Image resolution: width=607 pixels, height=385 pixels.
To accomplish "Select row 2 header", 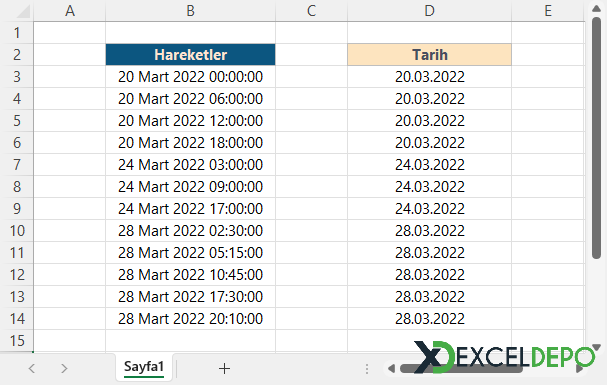I will tap(17, 55).
